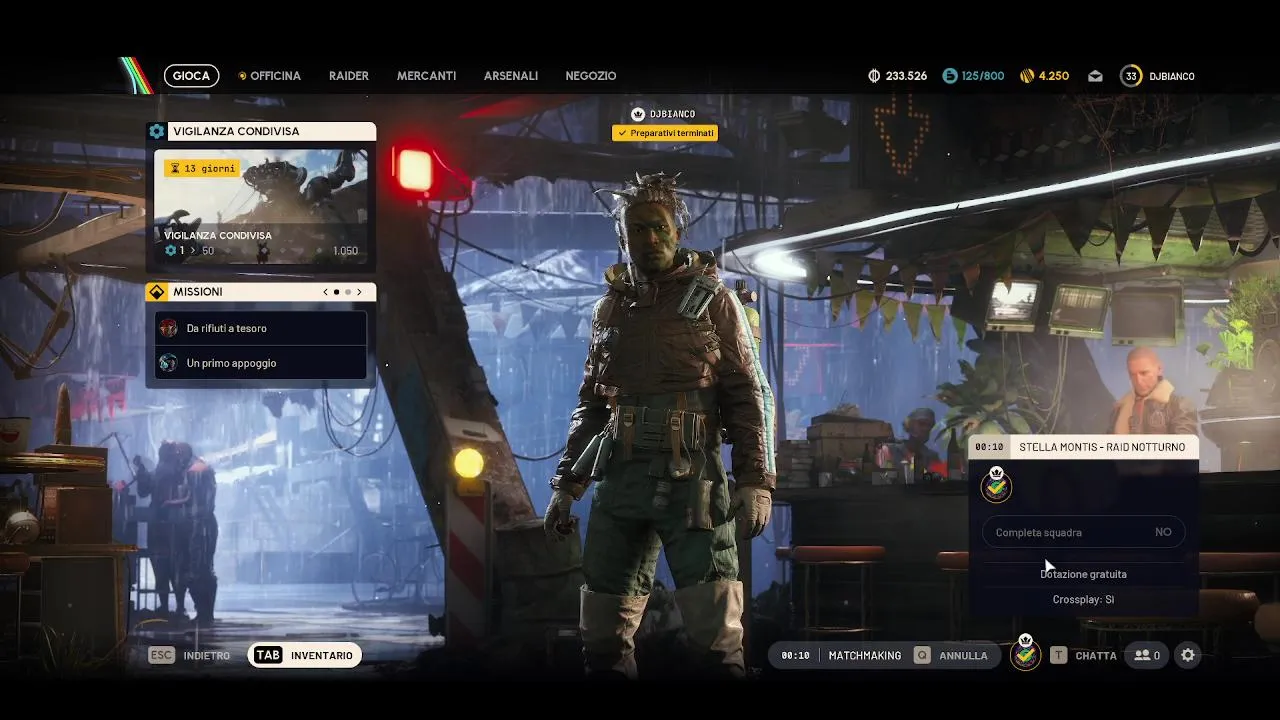Select the GIOCA tab
The image size is (1280, 720).
pyautogui.click(x=191, y=76)
